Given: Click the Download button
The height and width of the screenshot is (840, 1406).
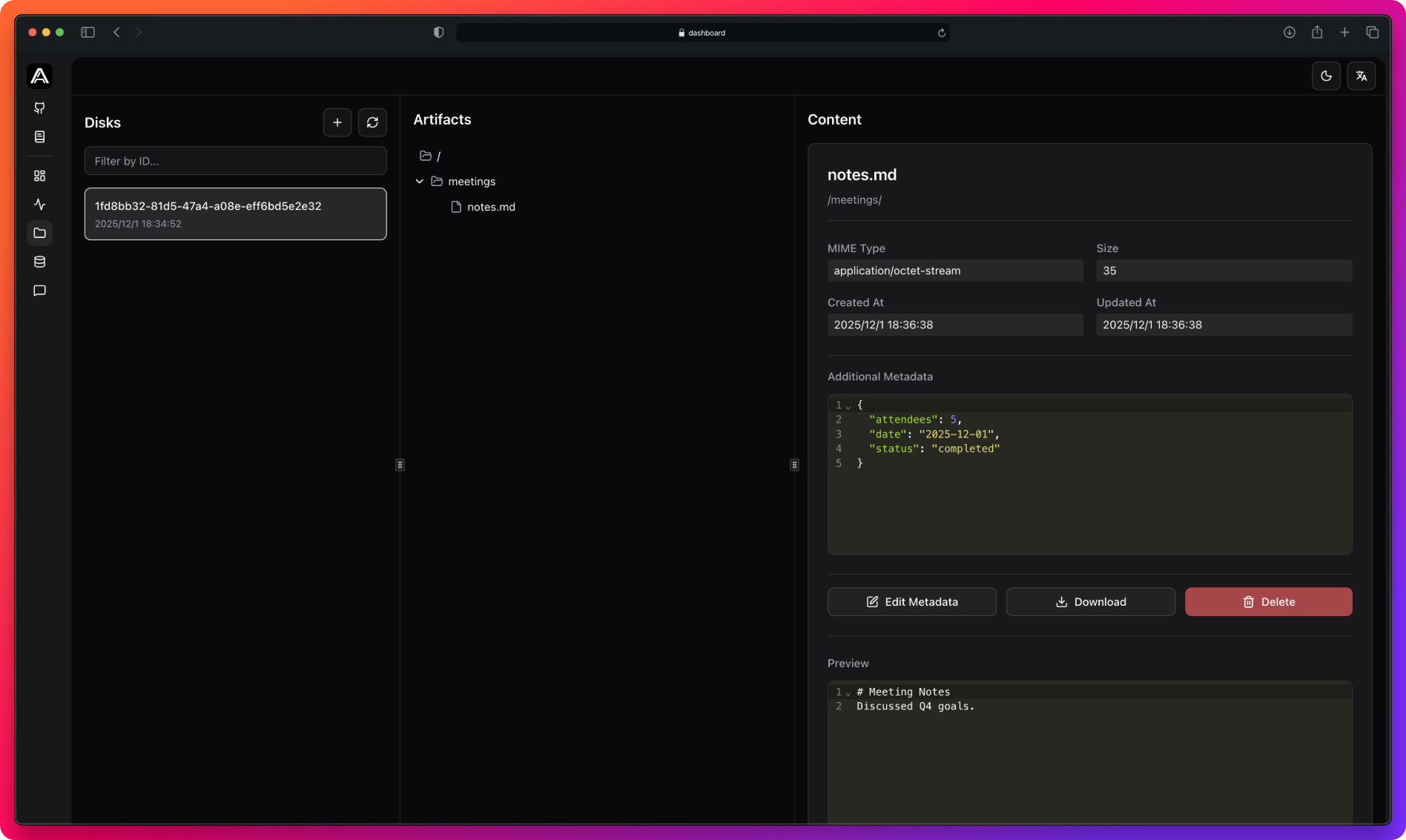Looking at the screenshot, I should [1090, 602].
